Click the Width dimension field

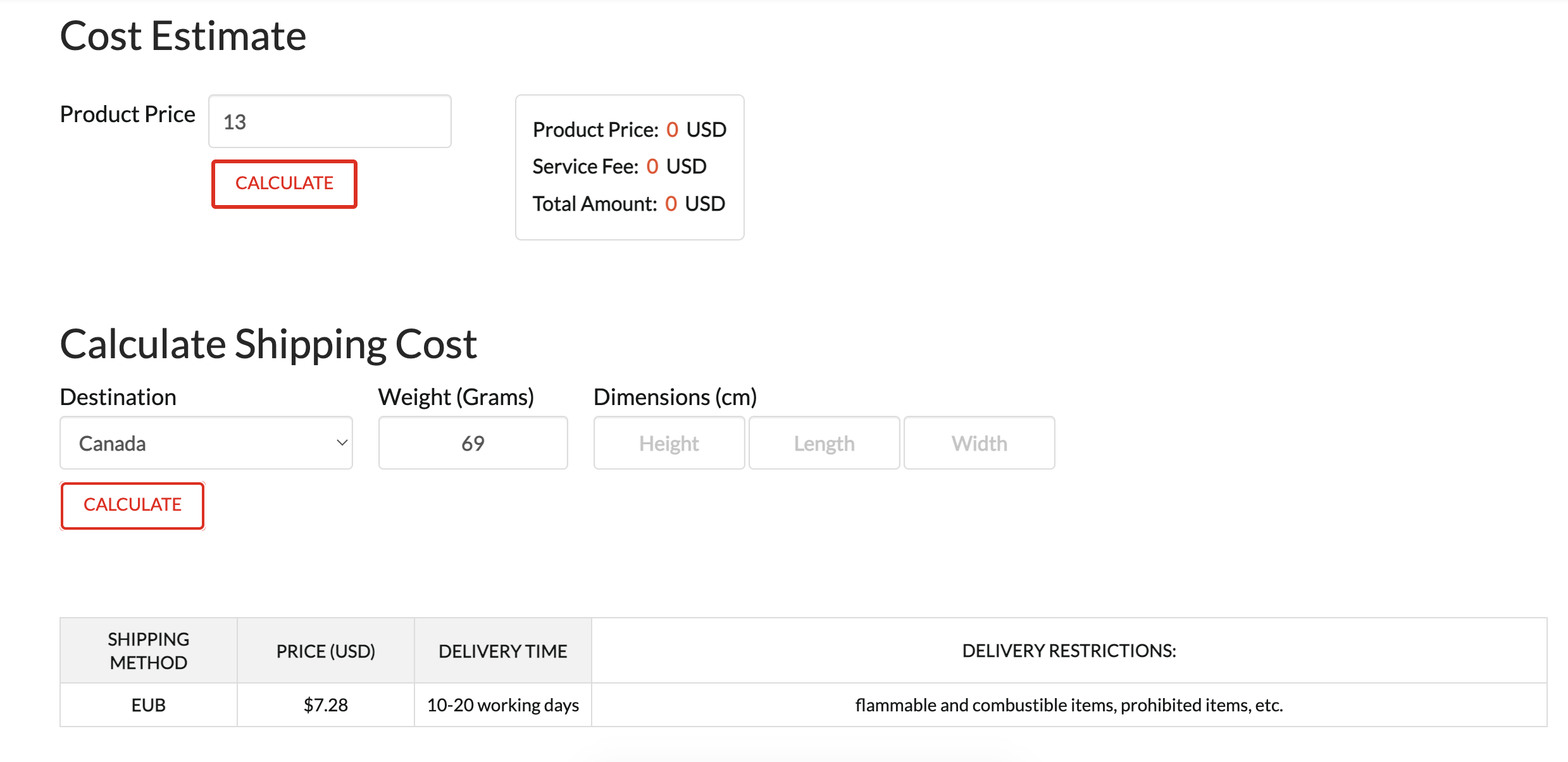click(979, 442)
